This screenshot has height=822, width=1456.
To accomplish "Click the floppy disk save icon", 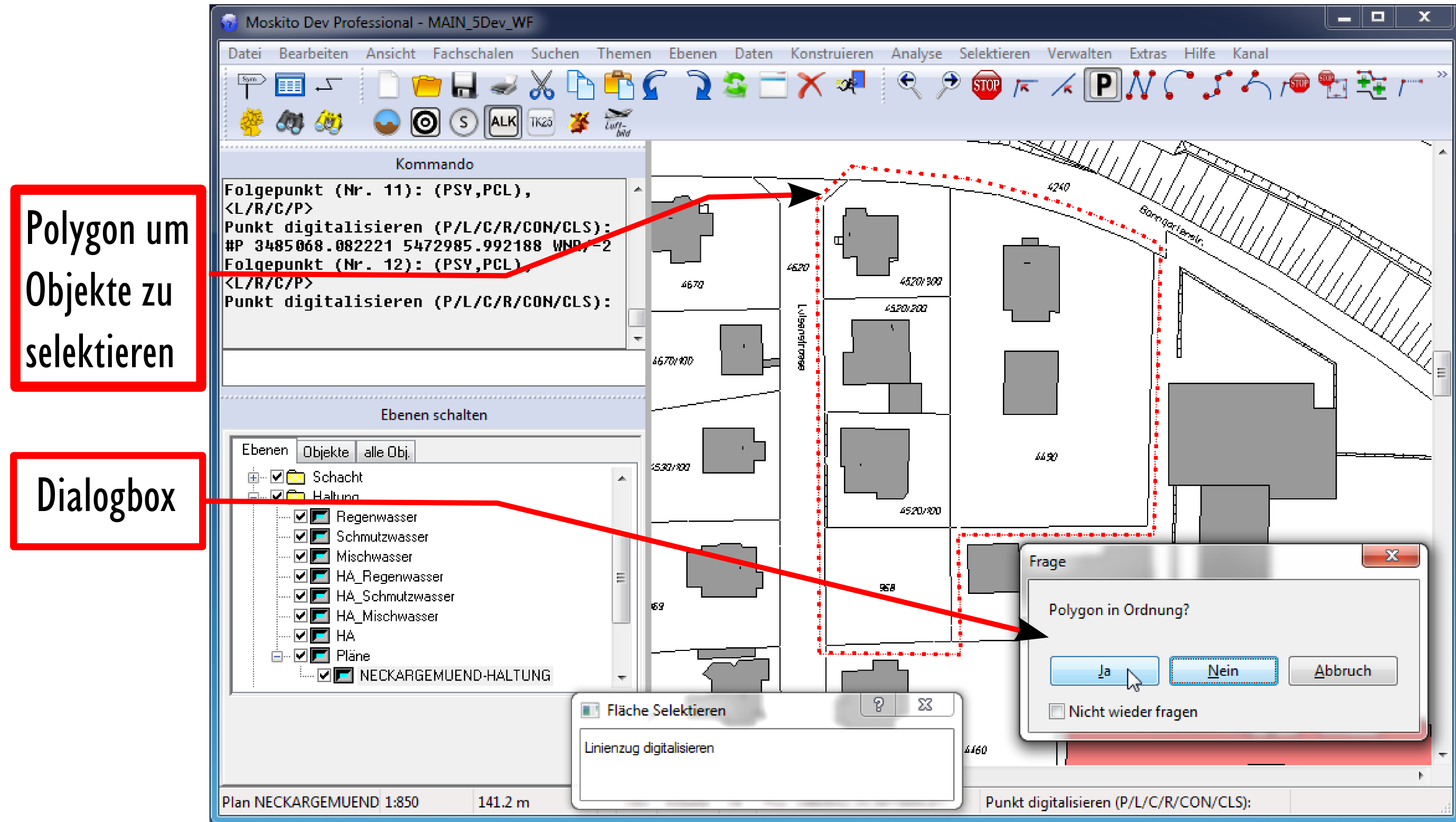I will [x=464, y=86].
